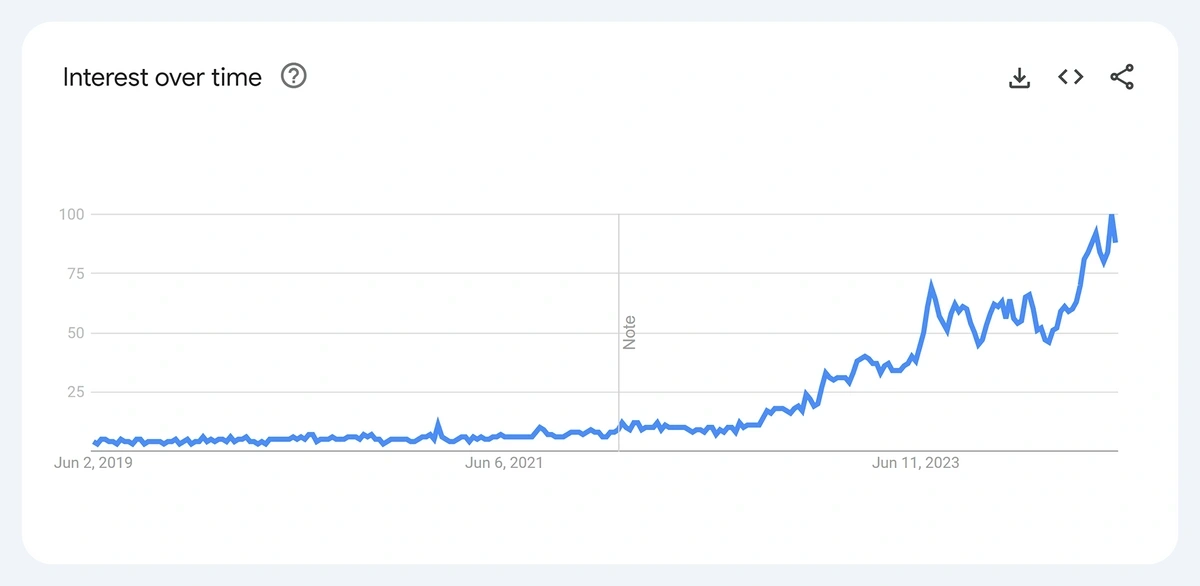
Task: Click the circled question mark beside the title
Action: pyautogui.click(x=293, y=76)
